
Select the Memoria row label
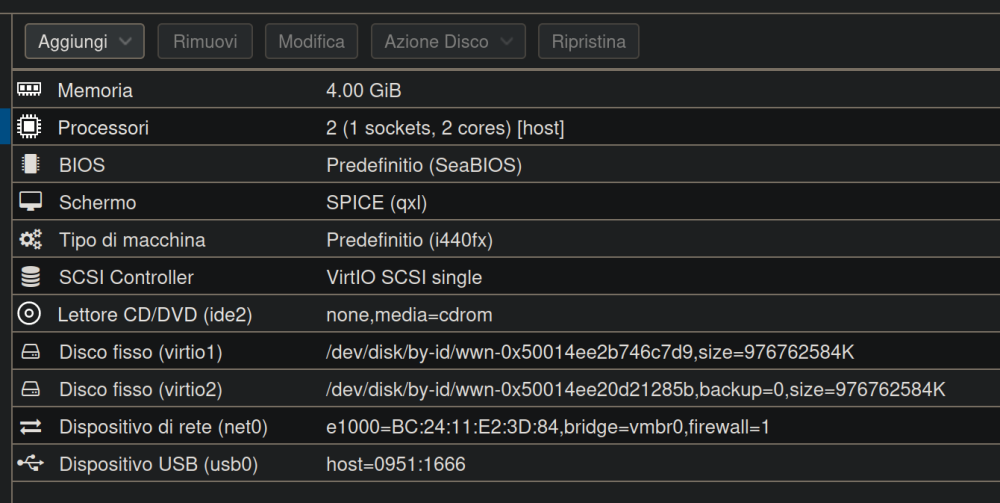pos(95,91)
